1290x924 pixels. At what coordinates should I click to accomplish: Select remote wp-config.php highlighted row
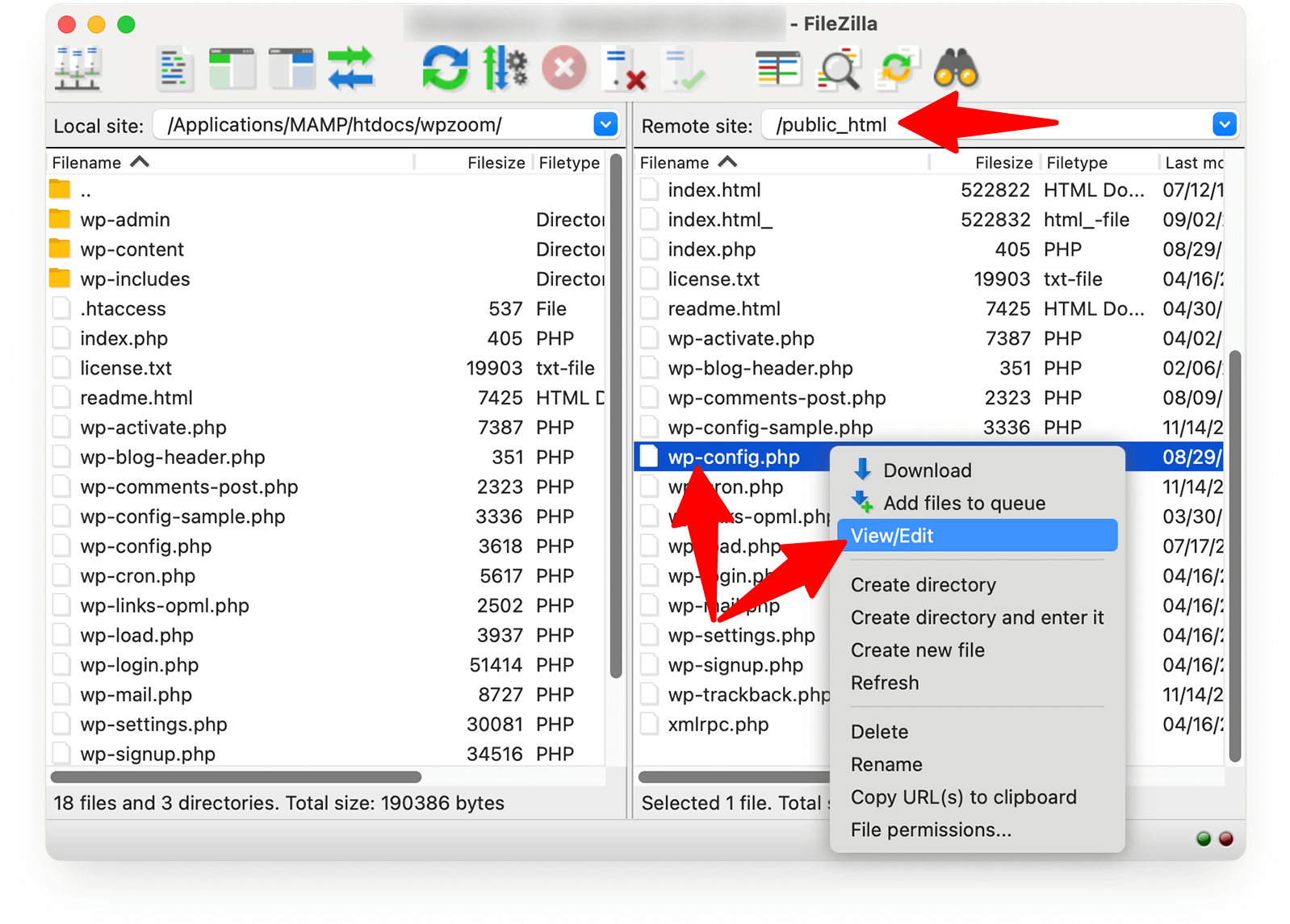coord(733,458)
